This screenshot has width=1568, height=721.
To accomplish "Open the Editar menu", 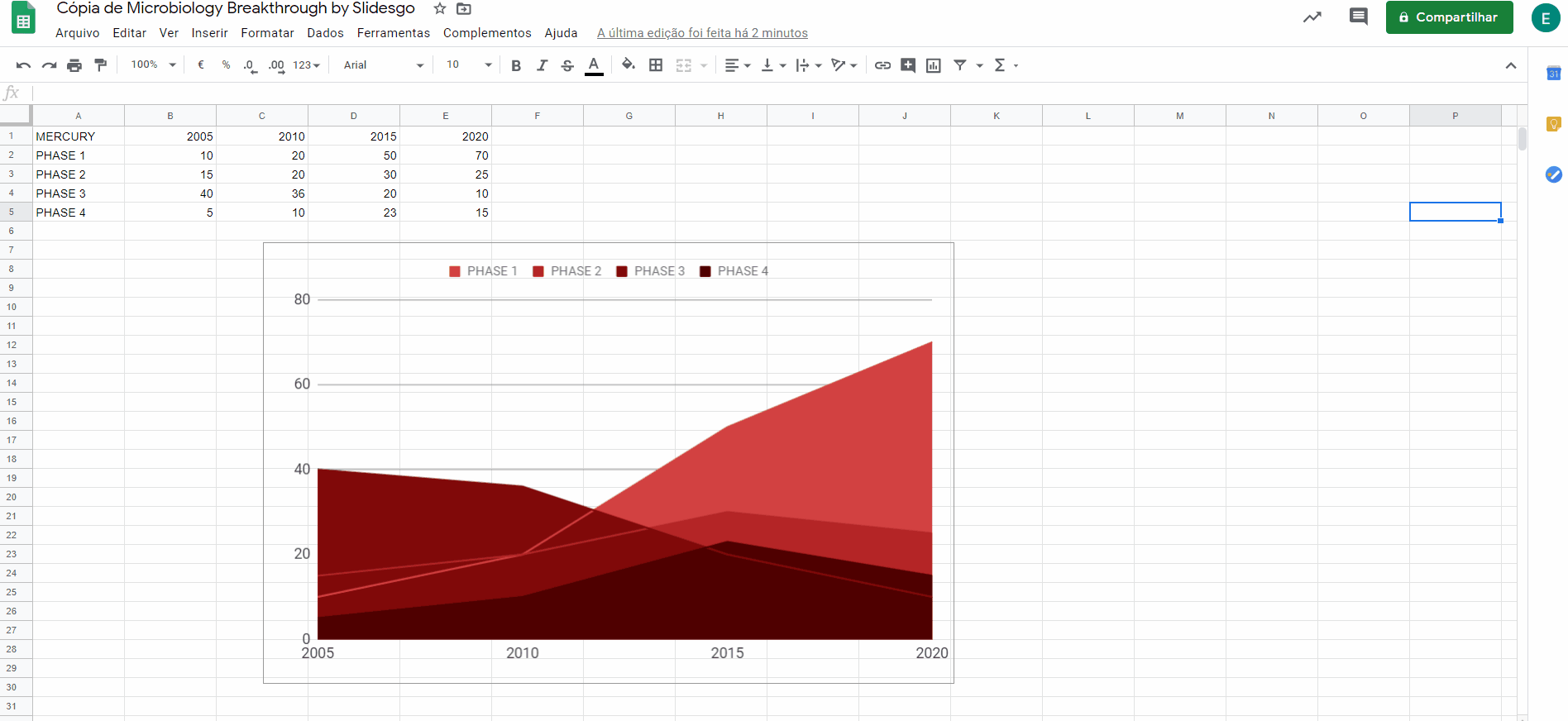I will tap(130, 33).
